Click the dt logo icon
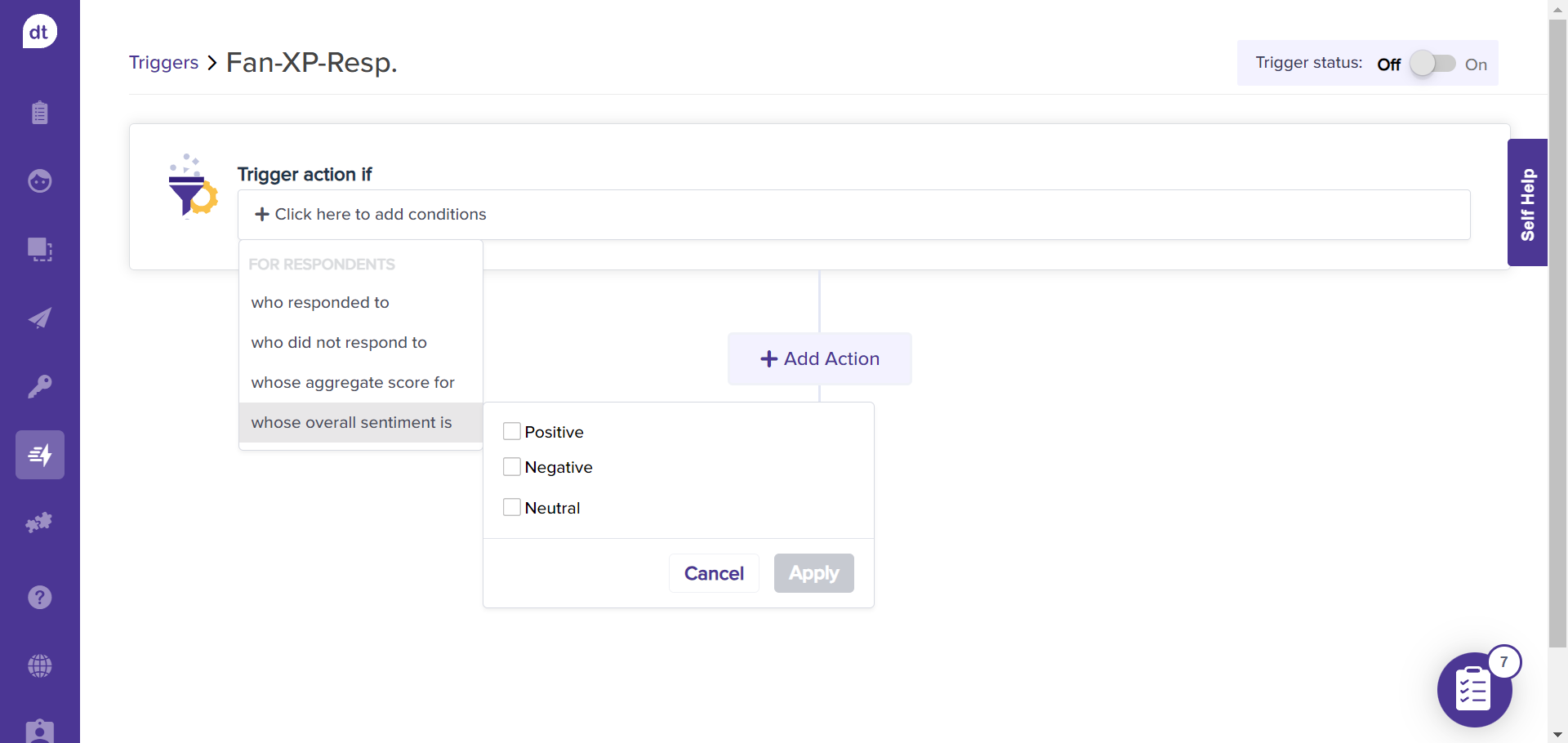The width and height of the screenshot is (1568, 743). pyautogui.click(x=39, y=32)
